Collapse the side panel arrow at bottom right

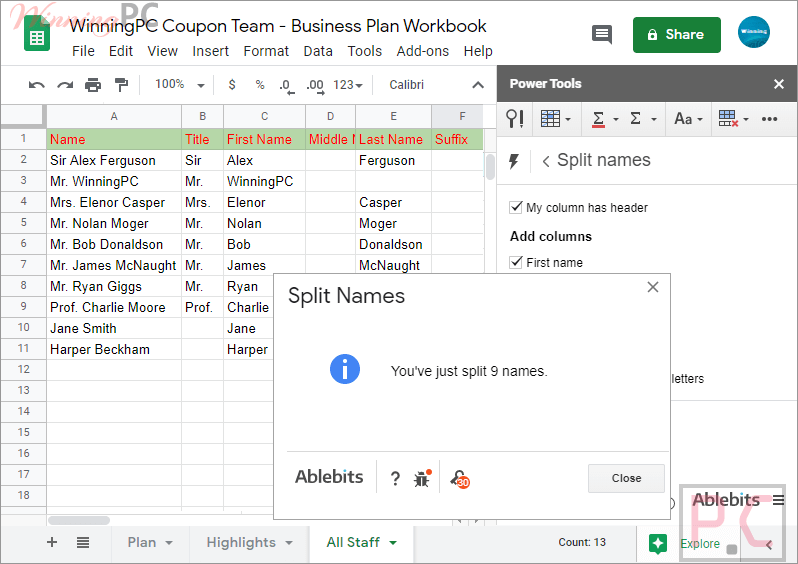click(769, 545)
